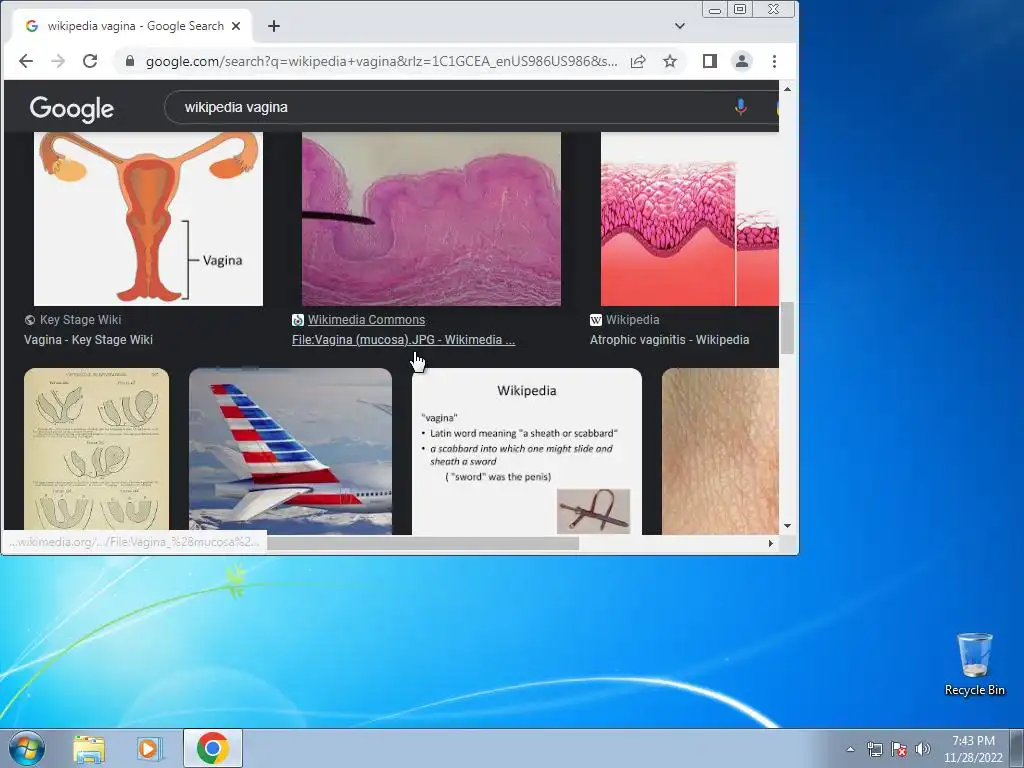Expand the tab search dropdown arrow
The height and width of the screenshot is (768, 1024).
(680, 26)
